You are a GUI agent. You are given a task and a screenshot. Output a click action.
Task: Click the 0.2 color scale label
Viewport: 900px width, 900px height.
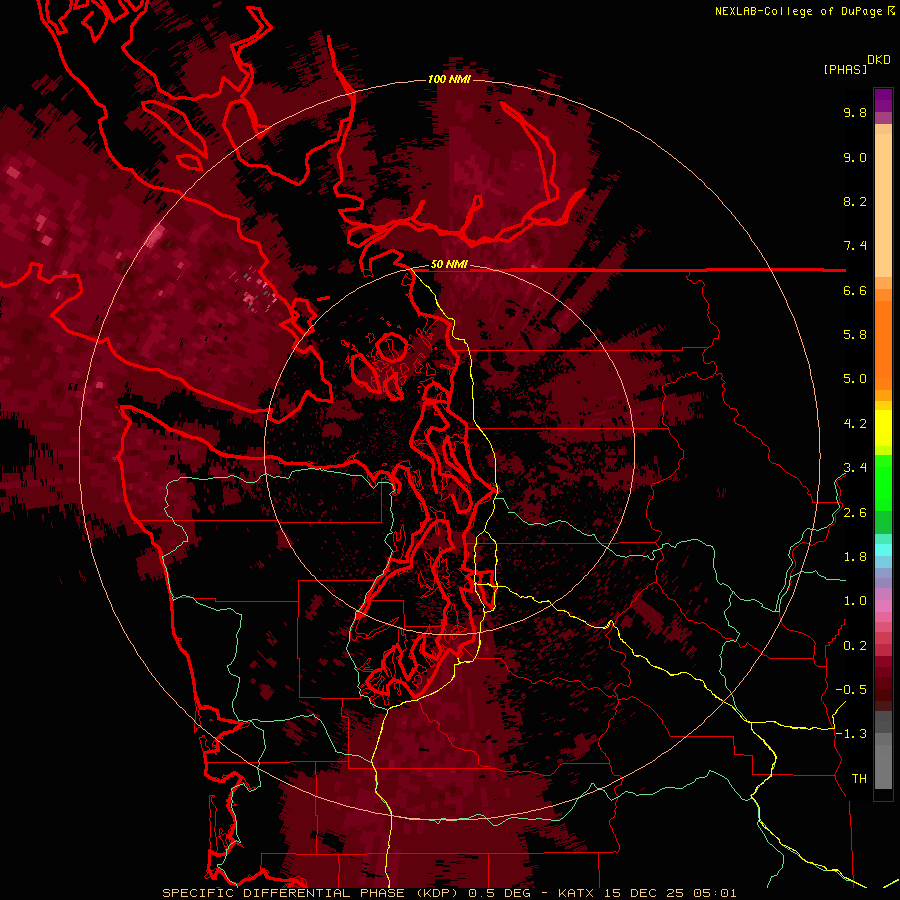[855, 646]
